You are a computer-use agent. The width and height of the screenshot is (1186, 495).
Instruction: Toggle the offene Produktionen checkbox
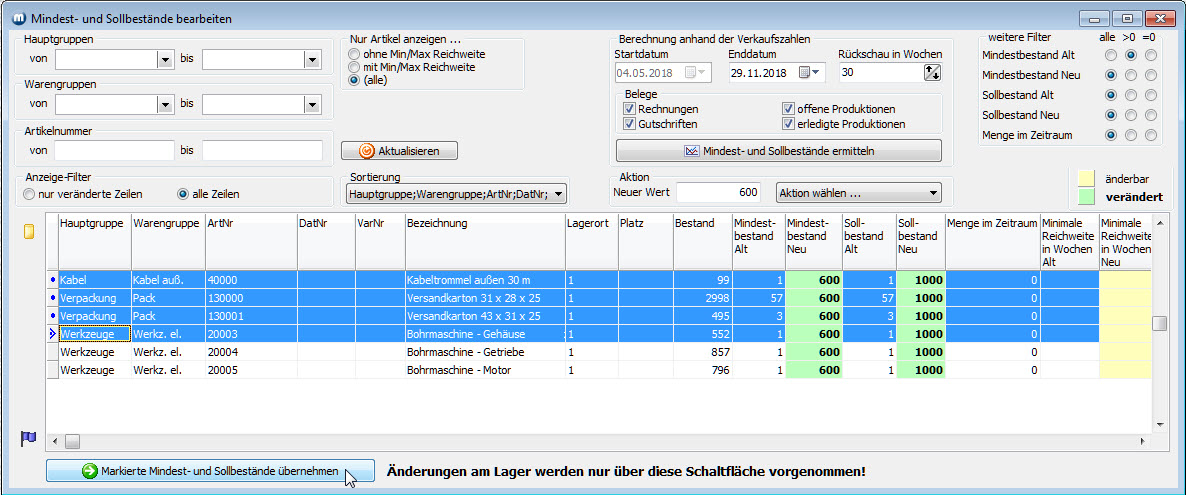tap(788, 109)
